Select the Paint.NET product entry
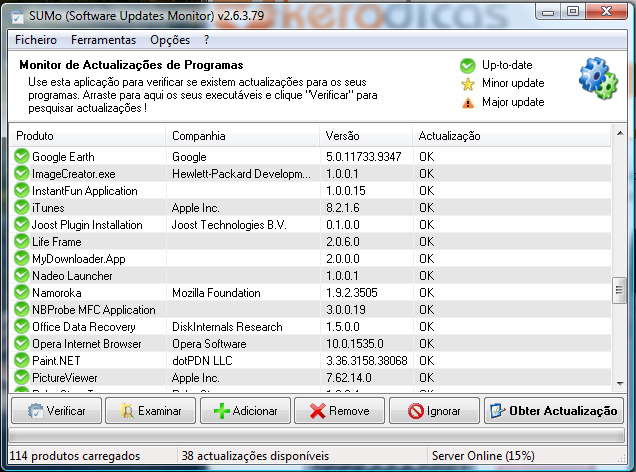The height and width of the screenshot is (472, 636). (x=56, y=361)
